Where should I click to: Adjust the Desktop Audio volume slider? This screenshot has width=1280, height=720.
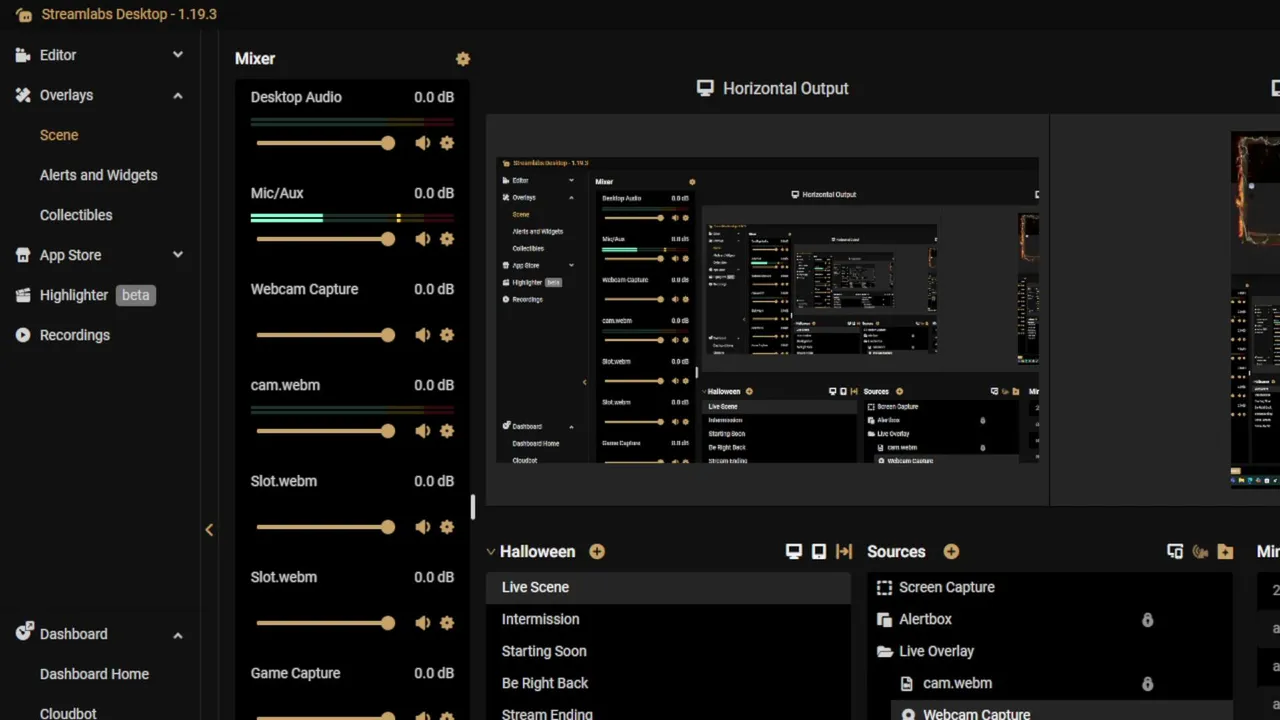tap(325, 143)
